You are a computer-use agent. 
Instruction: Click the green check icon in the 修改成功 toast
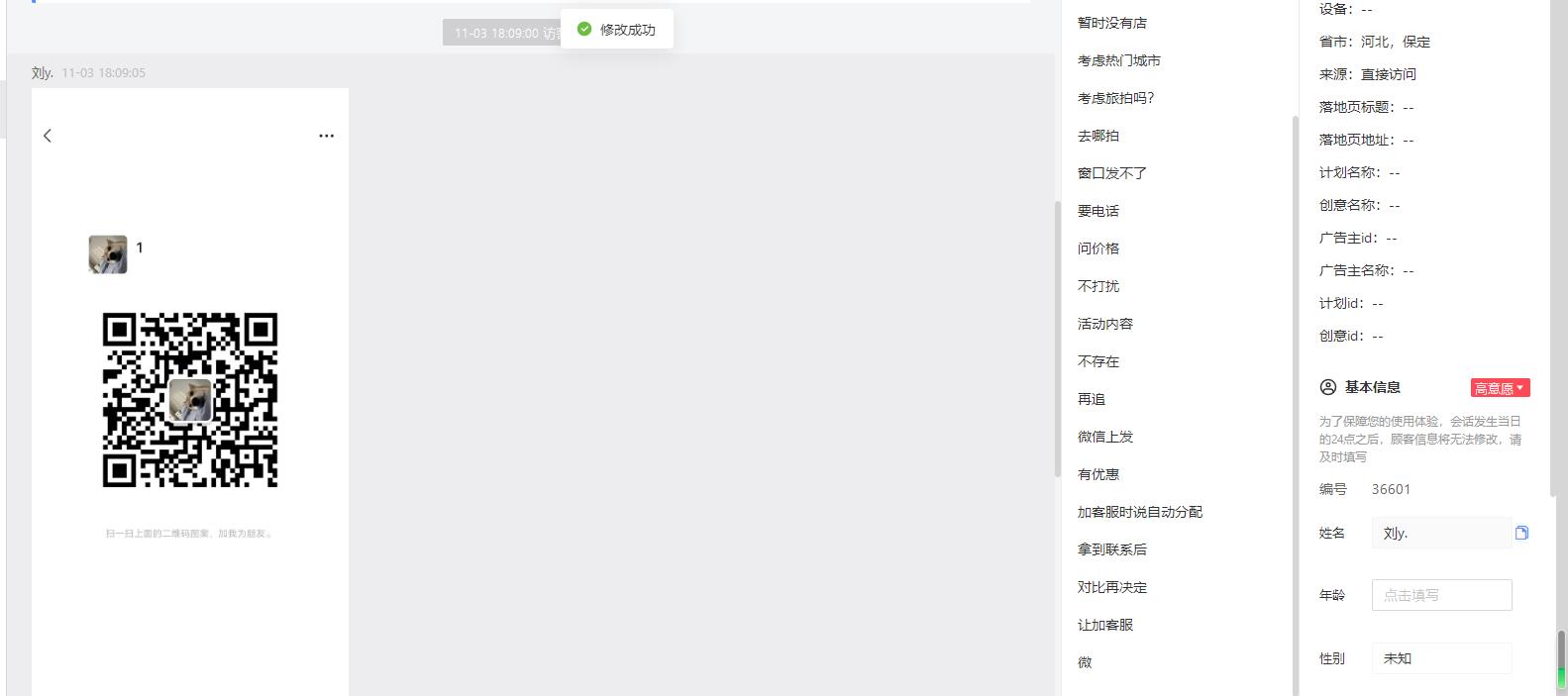pos(584,29)
